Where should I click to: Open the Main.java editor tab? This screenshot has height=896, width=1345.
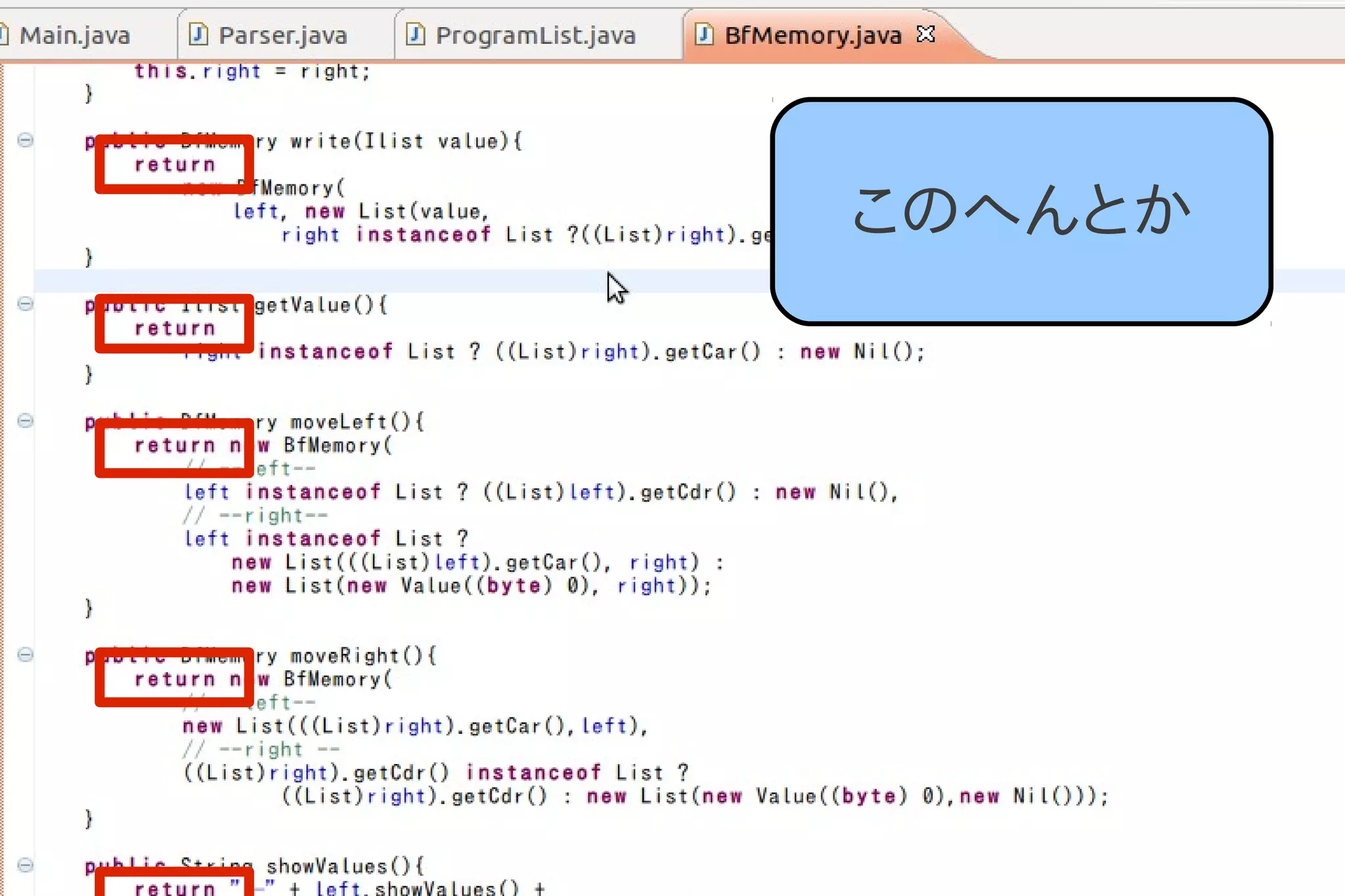[74, 35]
